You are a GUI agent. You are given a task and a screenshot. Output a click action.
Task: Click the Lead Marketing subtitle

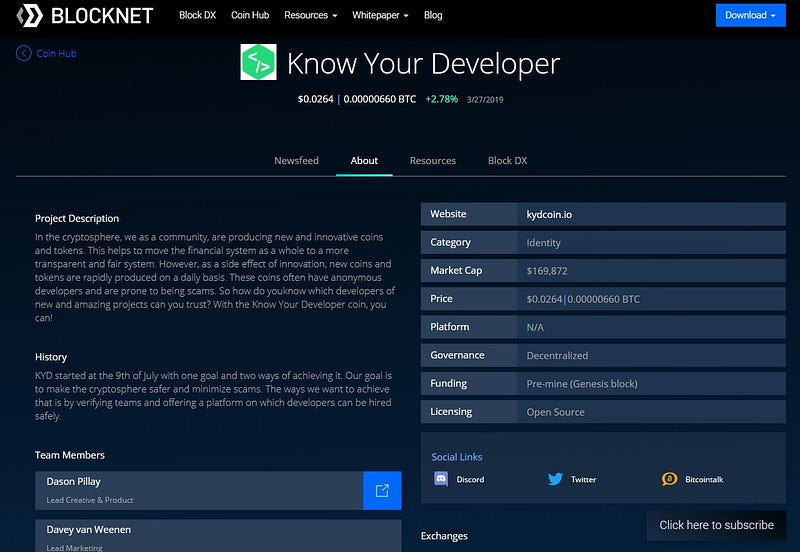[74, 548]
